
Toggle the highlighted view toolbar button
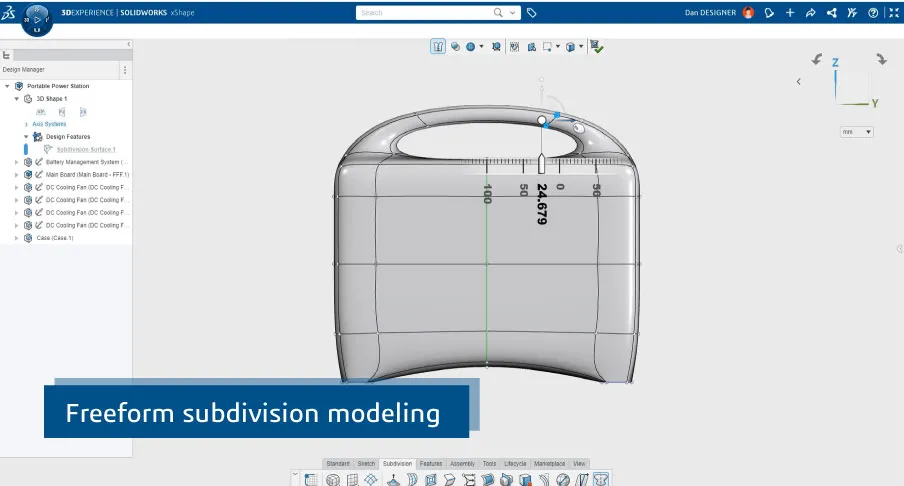(x=438, y=46)
